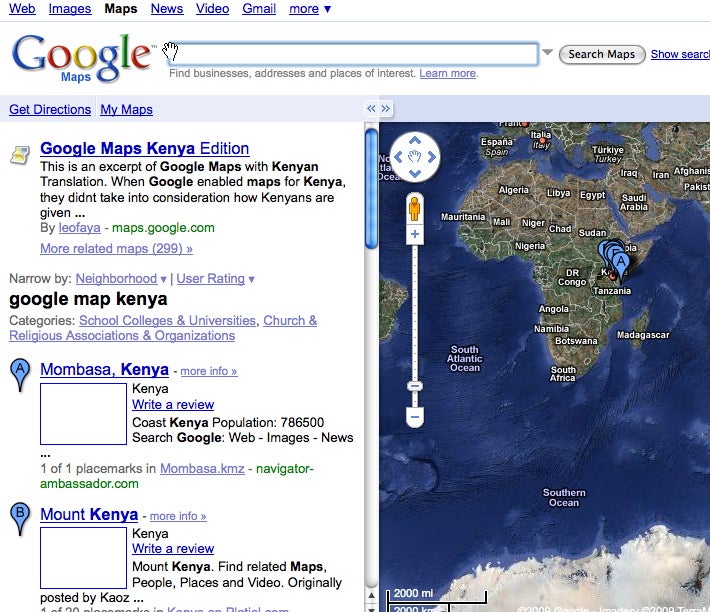Pan the map left with the arrow

click(398, 157)
